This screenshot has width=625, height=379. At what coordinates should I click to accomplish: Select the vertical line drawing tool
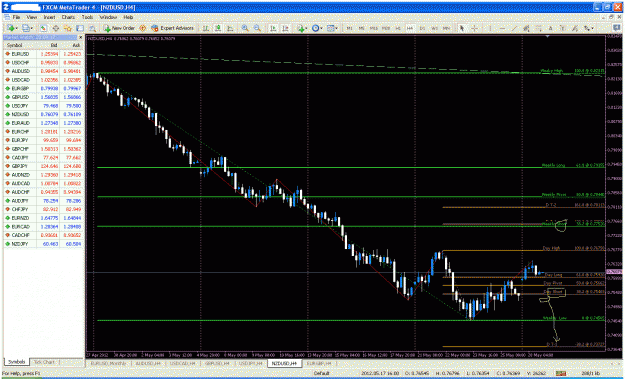[490, 28]
